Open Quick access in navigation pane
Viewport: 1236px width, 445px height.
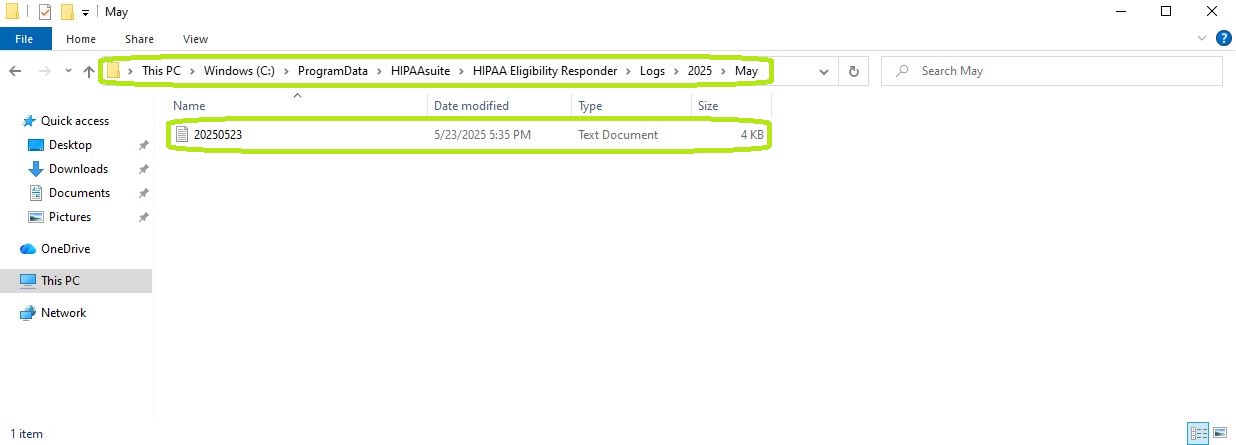click(x=75, y=120)
